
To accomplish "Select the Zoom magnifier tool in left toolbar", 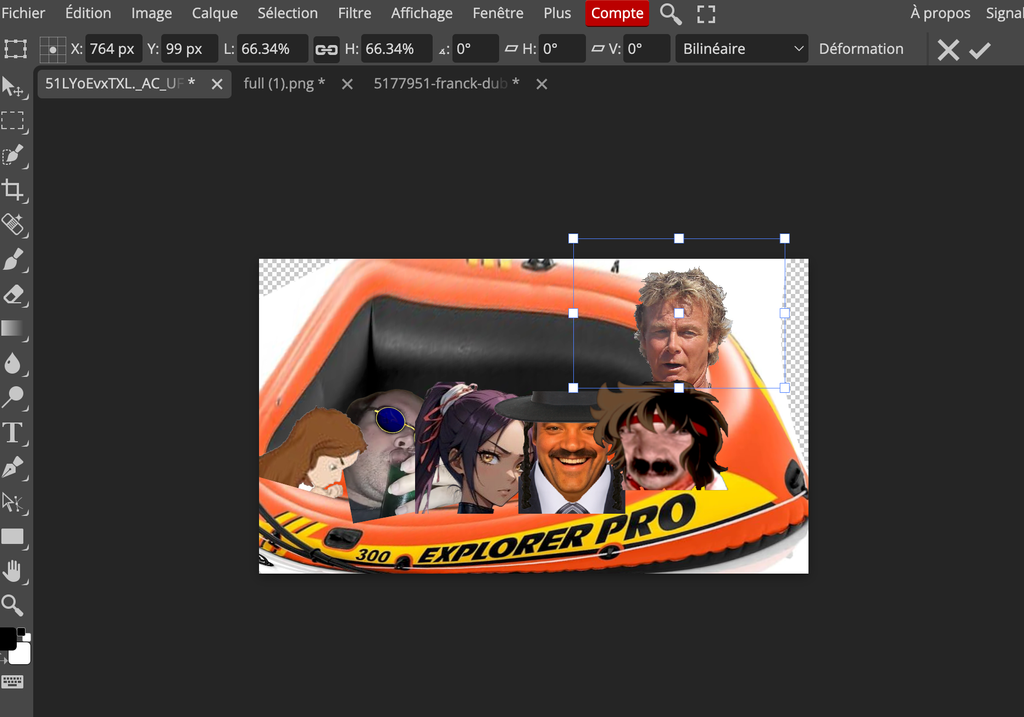I will [x=13, y=605].
